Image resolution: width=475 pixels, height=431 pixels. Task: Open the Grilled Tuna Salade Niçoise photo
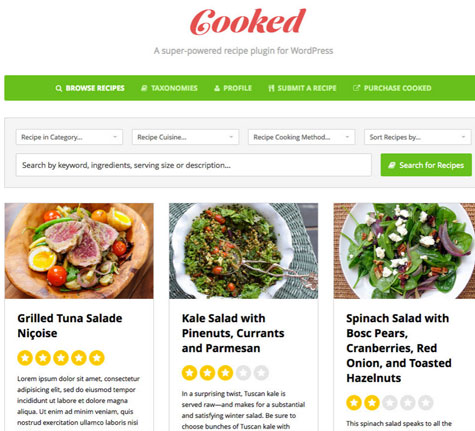coord(79,251)
